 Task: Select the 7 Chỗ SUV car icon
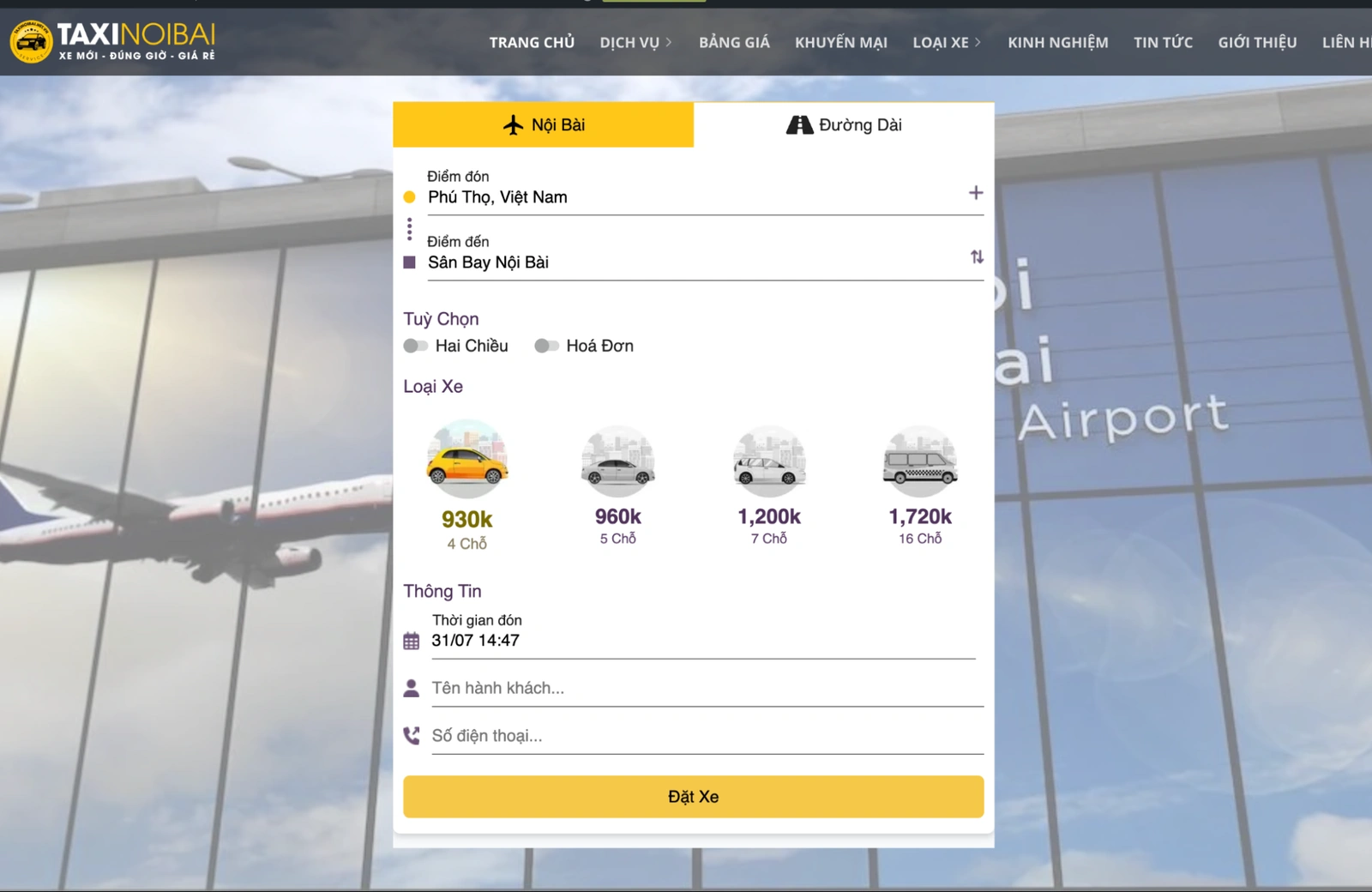coord(769,461)
